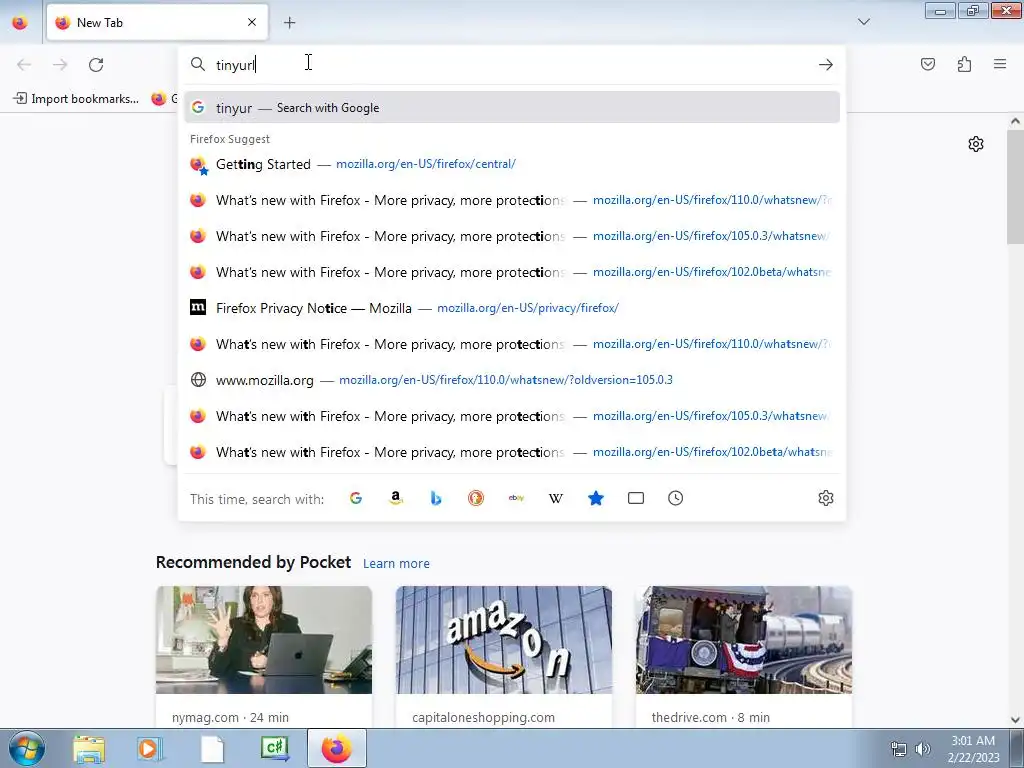This screenshot has width=1024, height=768.
Task: Search this time with eBay
Action: point(516,498)
